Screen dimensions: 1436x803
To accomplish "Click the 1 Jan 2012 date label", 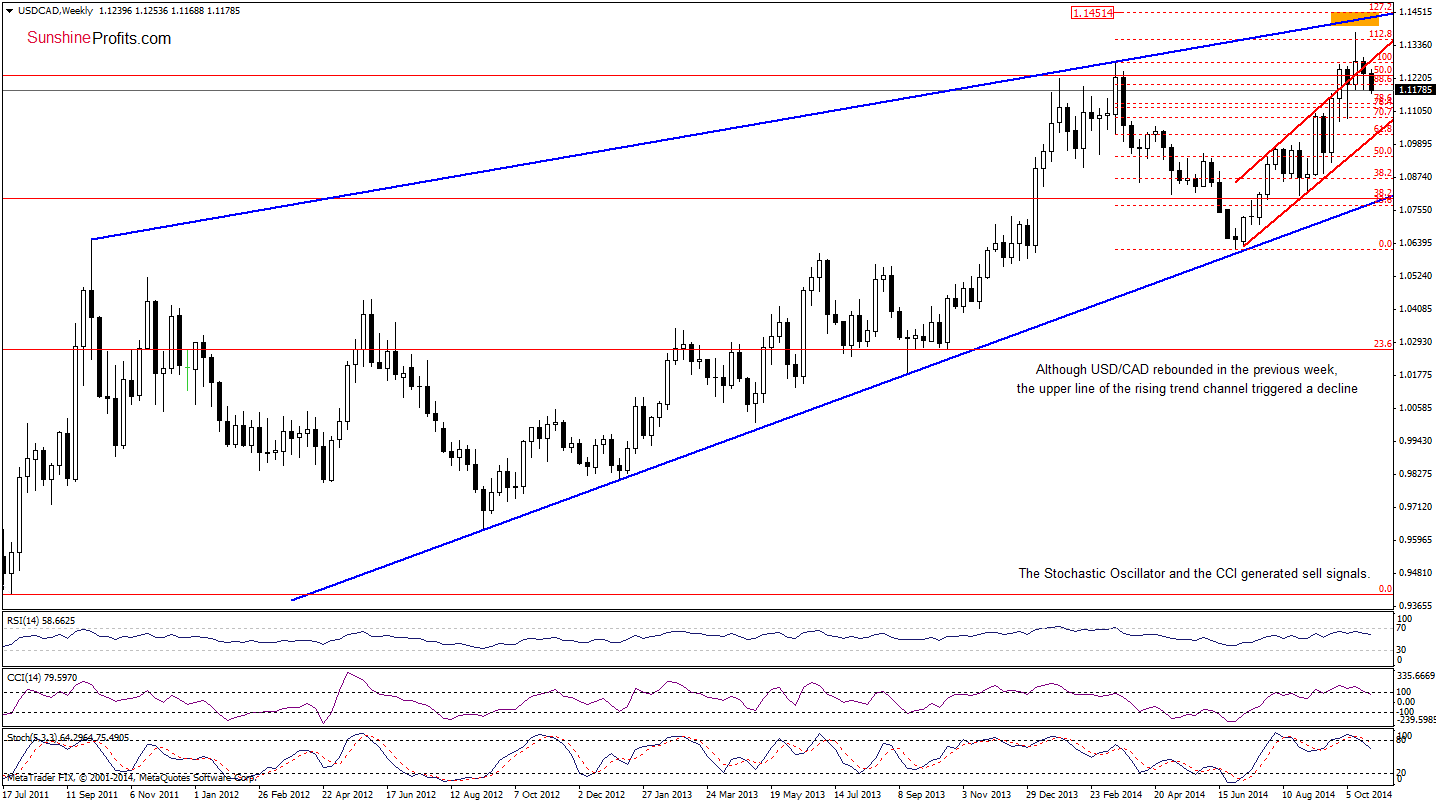I will pos(218,794).
